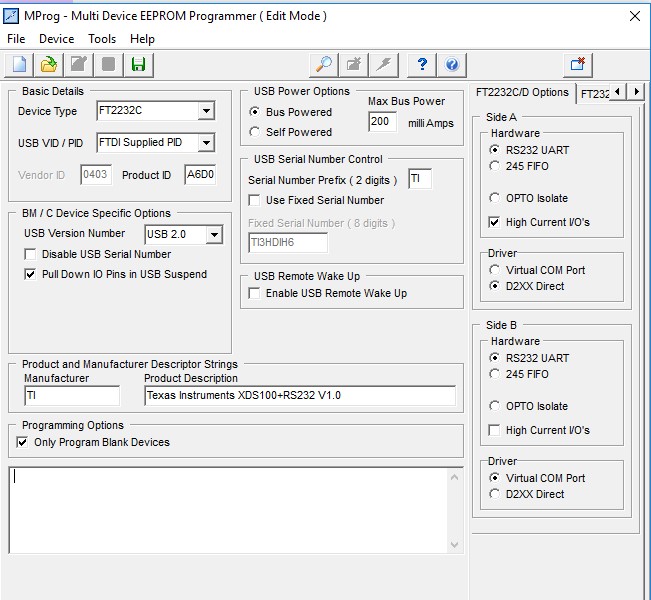Click the Scan magnifying glass icon
The width and height of the screenshot is (651, 600).
click(324, 65)
